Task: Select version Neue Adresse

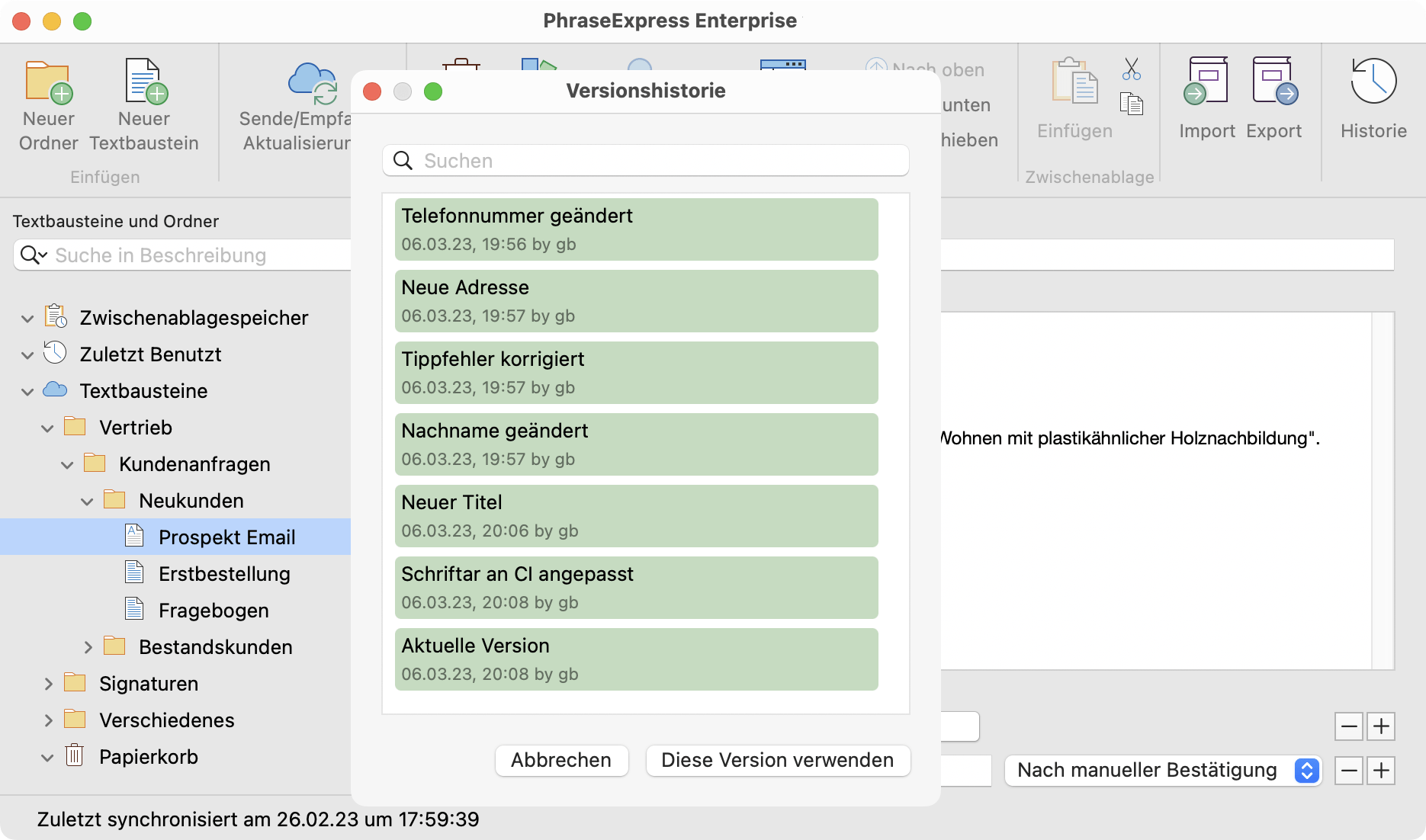Action: click(x=637, y=301)
